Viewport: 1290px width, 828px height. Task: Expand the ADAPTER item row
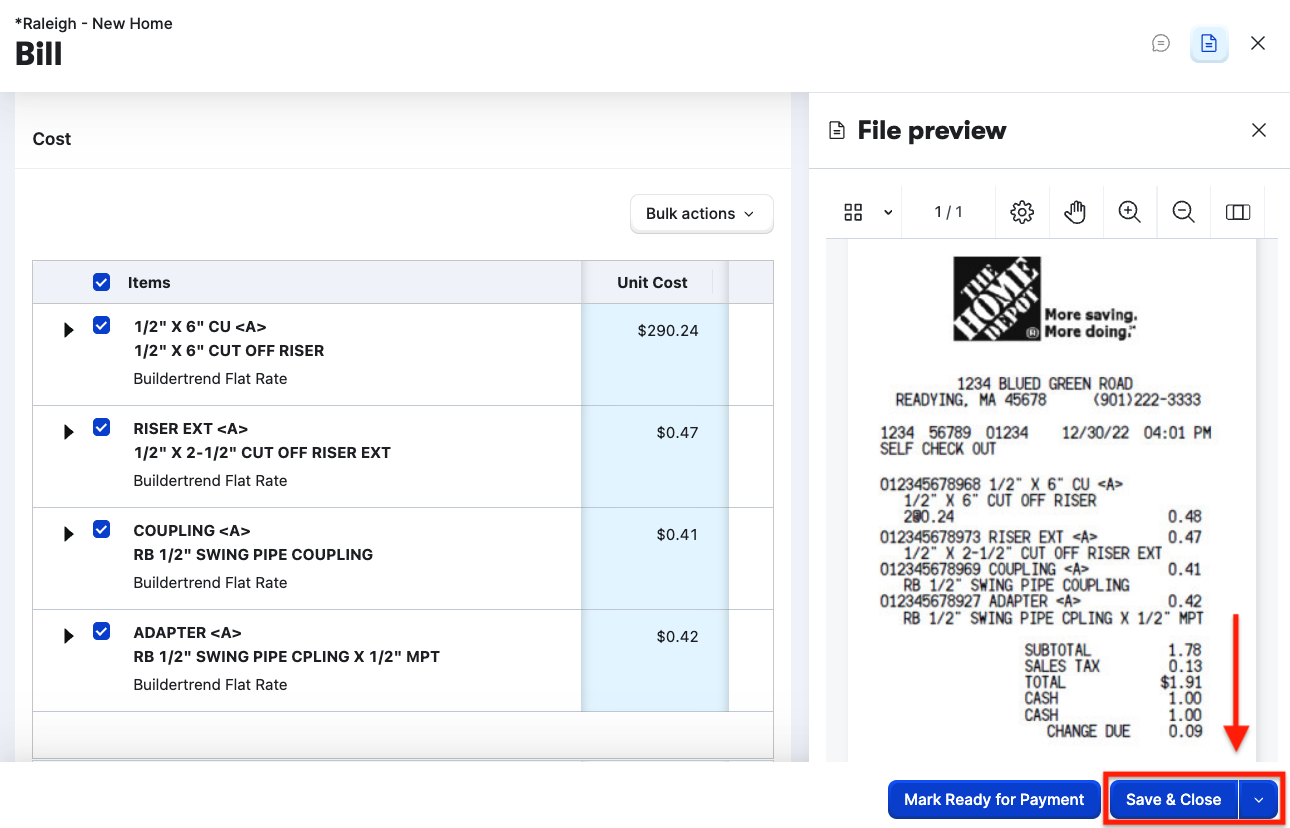(x=68, y=636)
